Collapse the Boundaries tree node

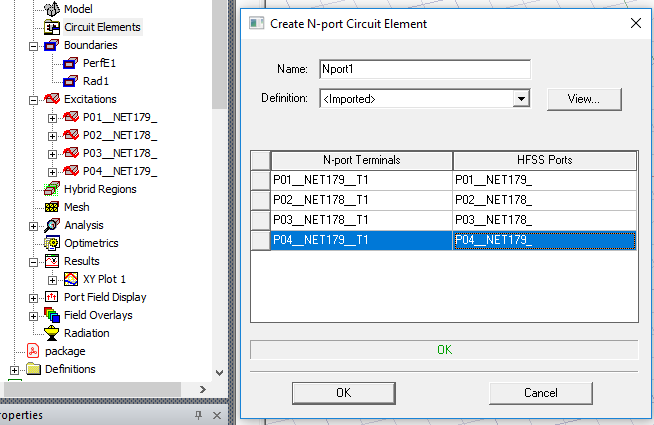(34, 45)
